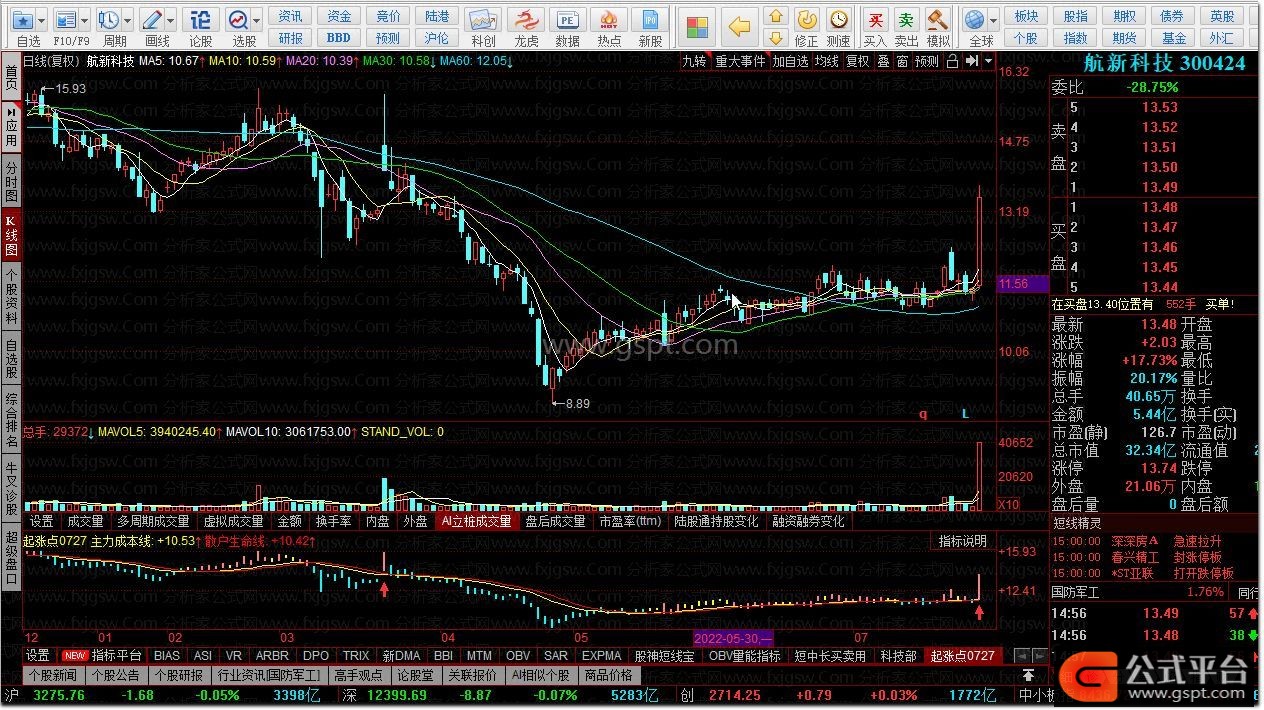The height and width of the screenshot is (710, 1264).
Task: Select the 起涨点0727 indicator tab
Action: pyautogui.click(x=963, y=656)
